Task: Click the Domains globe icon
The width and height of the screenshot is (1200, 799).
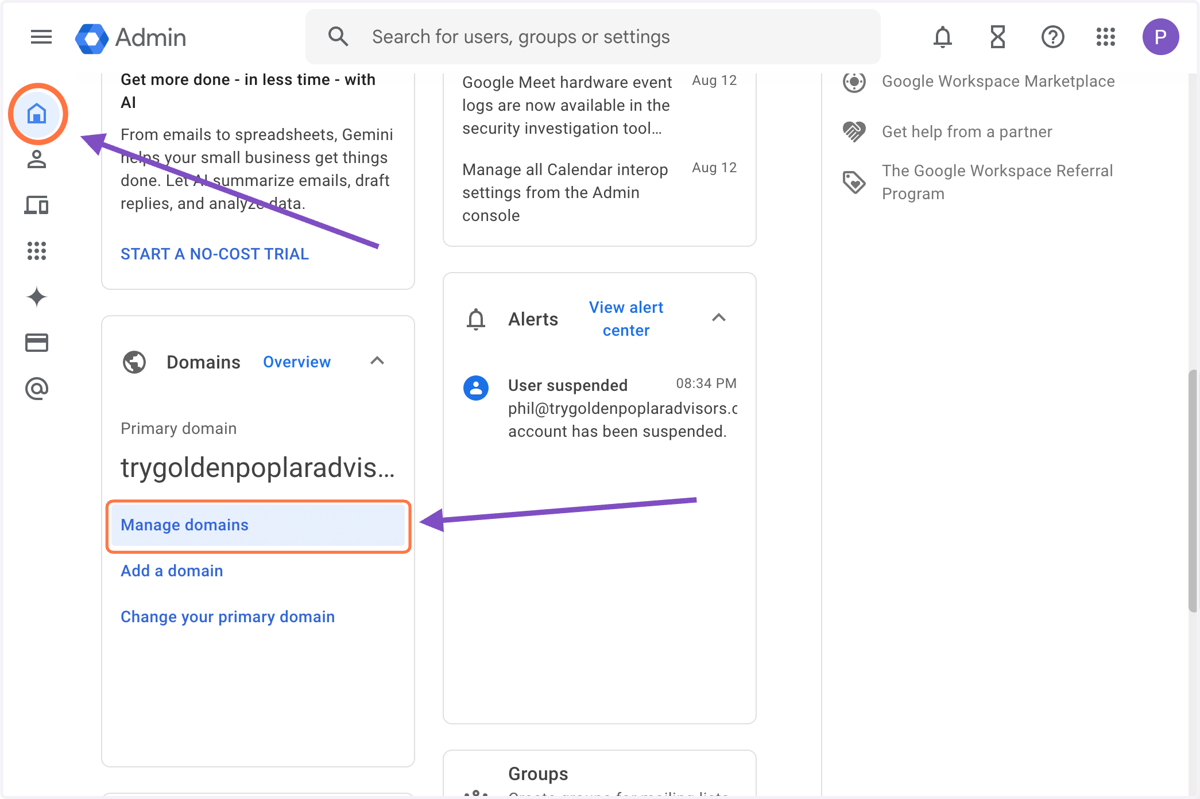Action: 134,362
